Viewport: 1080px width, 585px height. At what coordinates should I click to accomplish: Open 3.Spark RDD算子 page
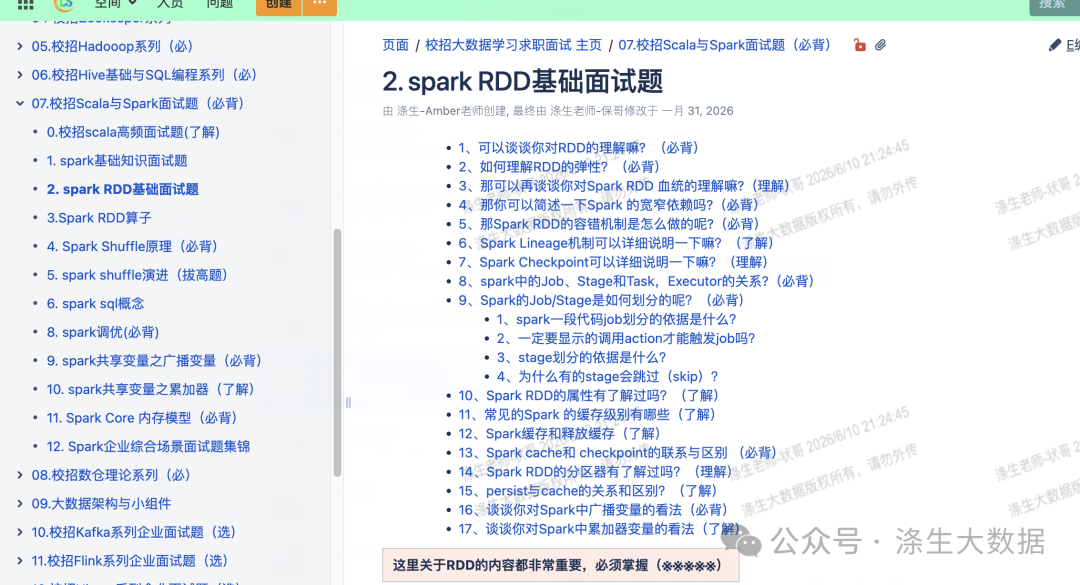click(x=99, y=218)
